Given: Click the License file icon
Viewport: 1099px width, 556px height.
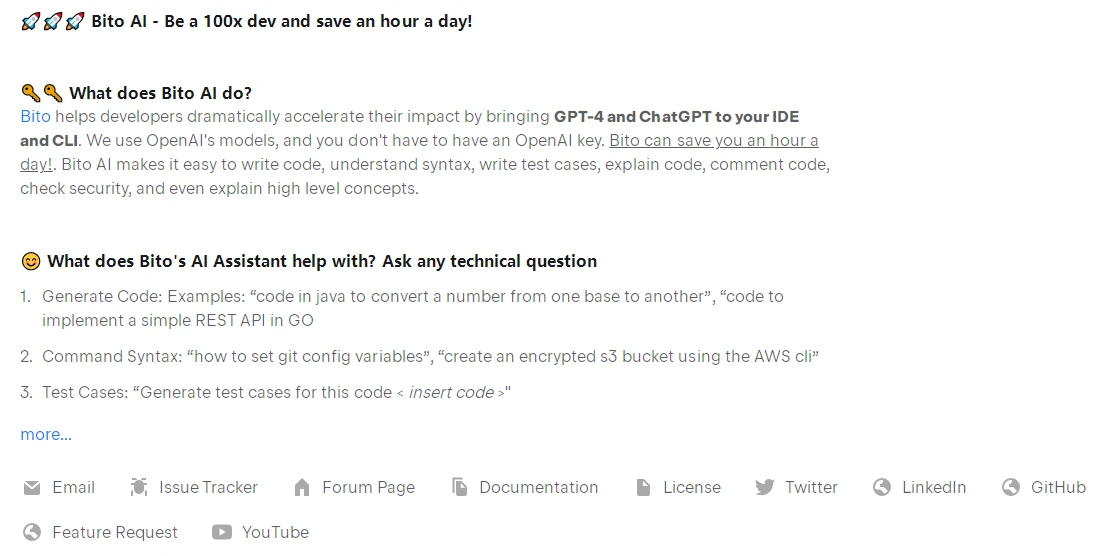Looking at the screenshot, I should point(643,487).
